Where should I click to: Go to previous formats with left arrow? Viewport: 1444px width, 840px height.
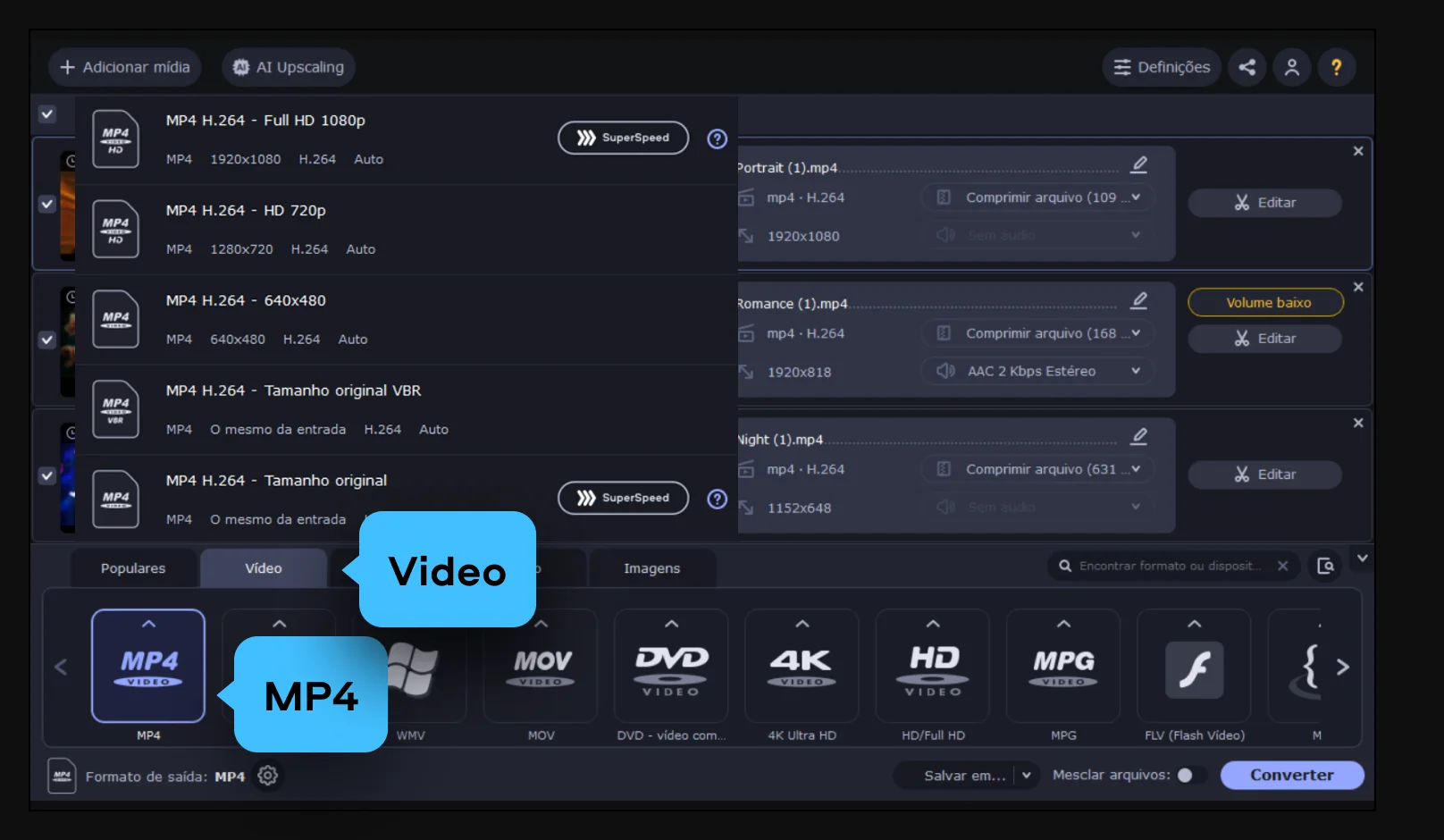point(61,667)
